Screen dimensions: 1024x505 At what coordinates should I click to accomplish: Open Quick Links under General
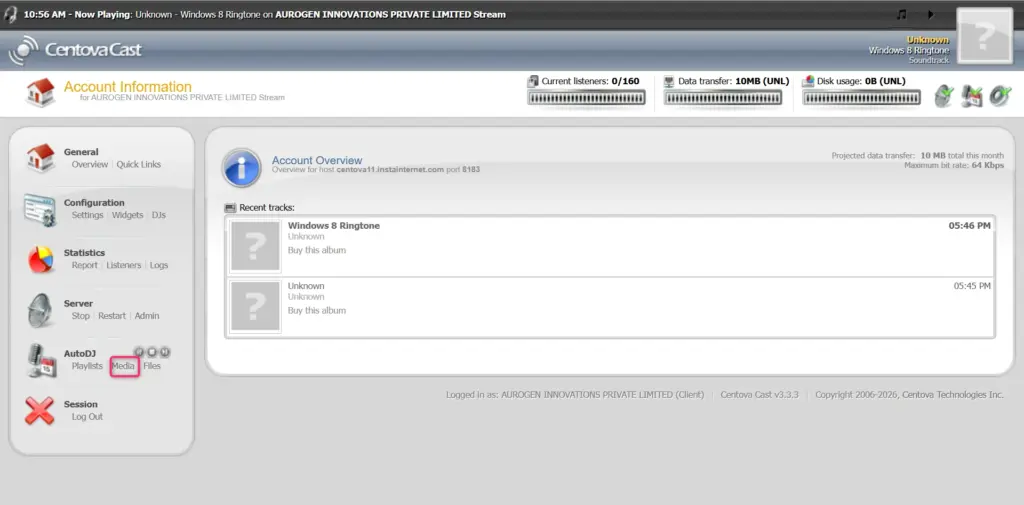click(138, 165)
